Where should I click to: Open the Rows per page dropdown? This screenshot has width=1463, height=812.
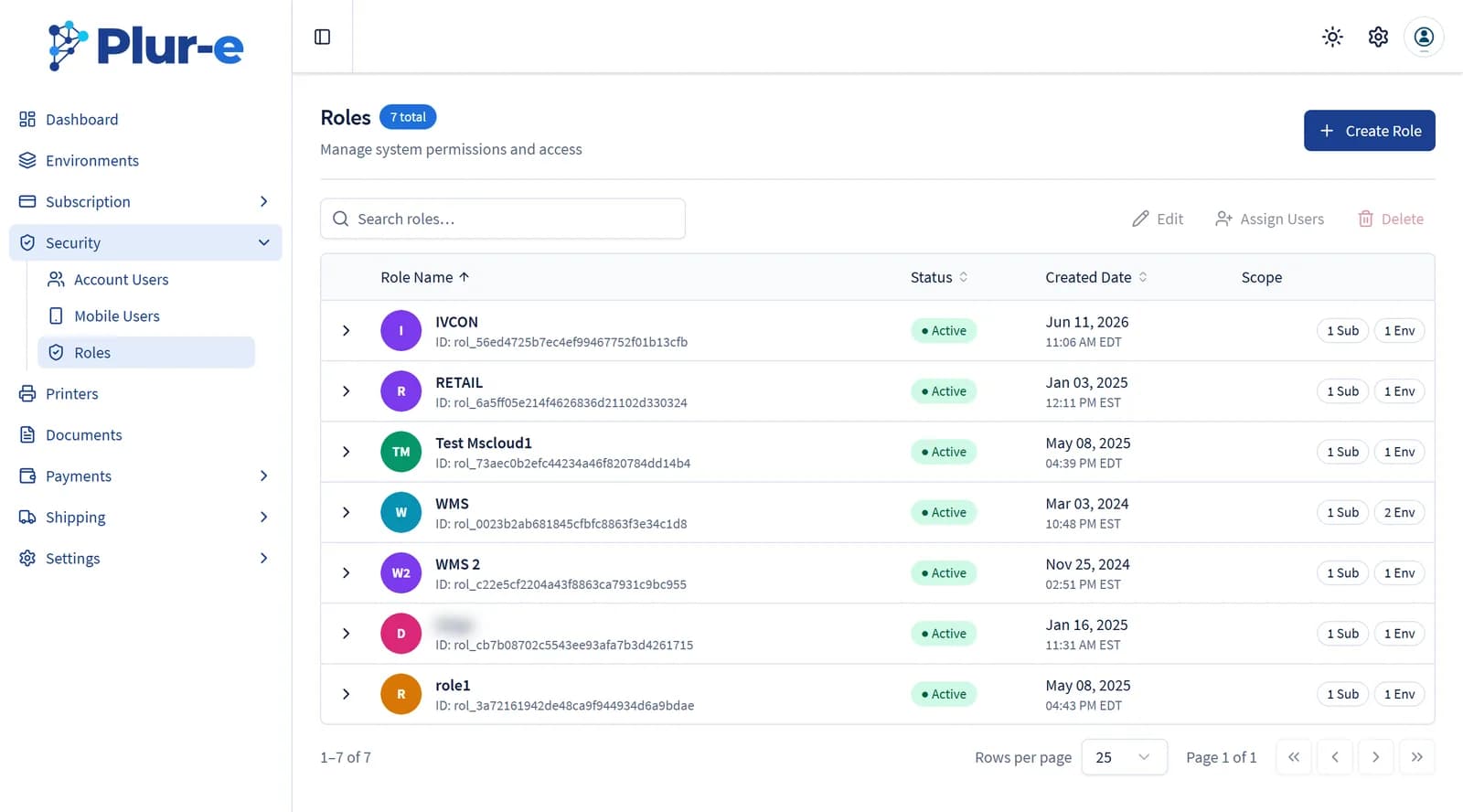point(1124,757)
